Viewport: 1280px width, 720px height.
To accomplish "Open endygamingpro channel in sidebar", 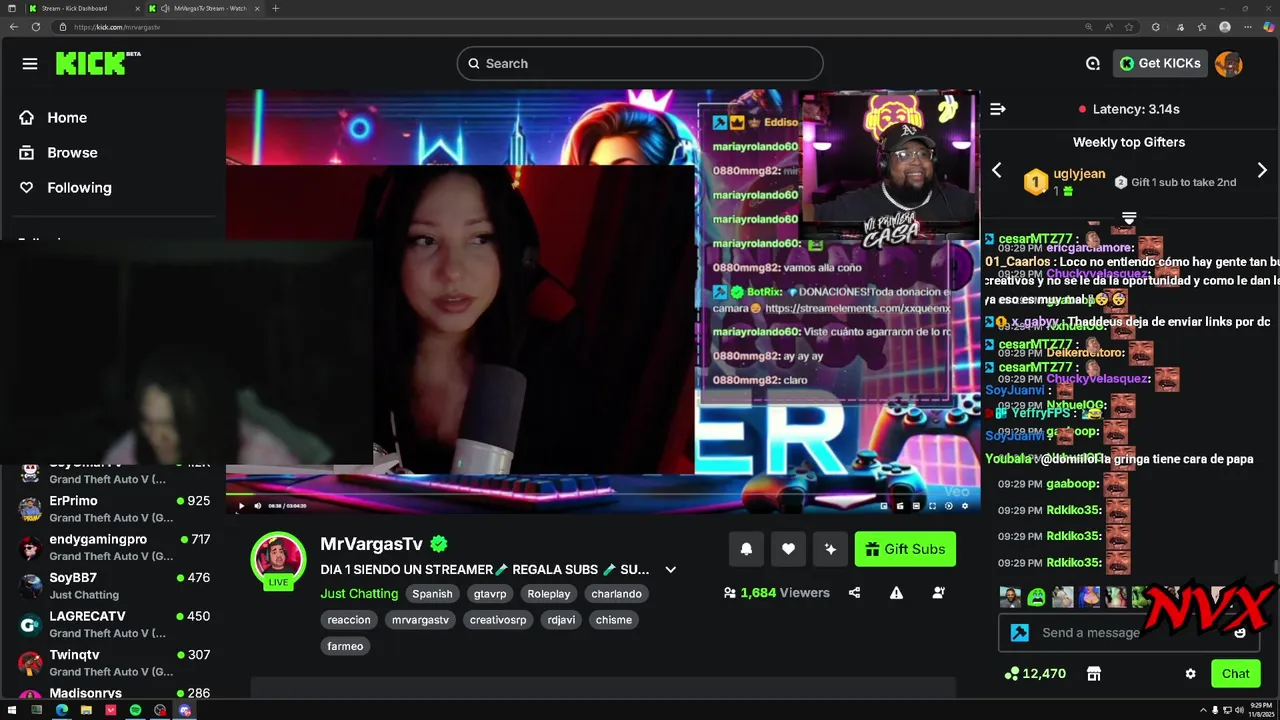I will point(114,547).
